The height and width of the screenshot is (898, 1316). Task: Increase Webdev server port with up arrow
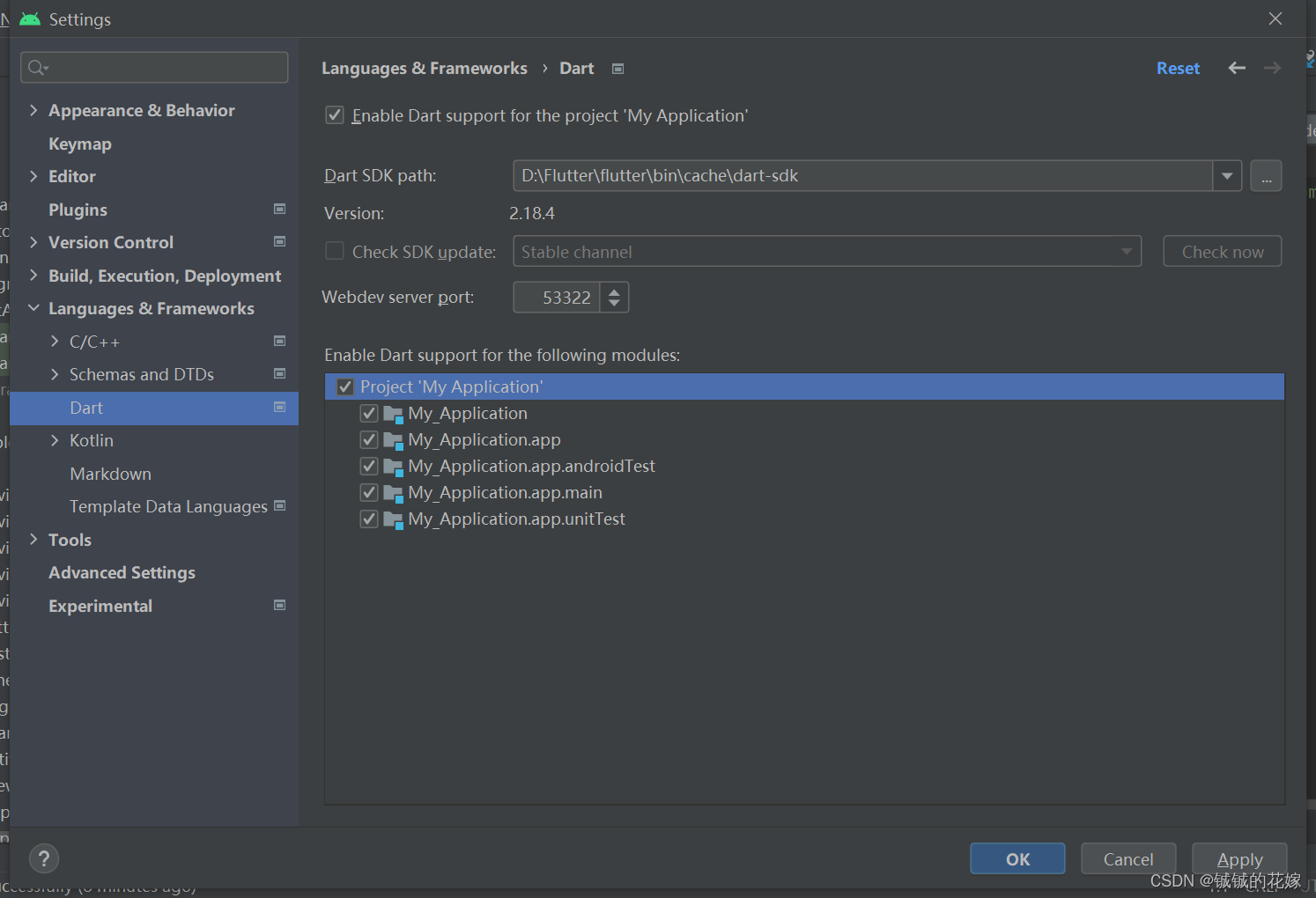point(614,290)
